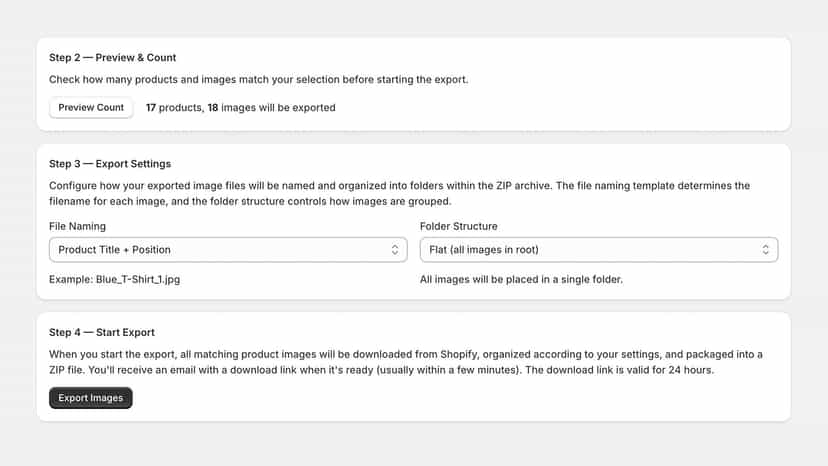828x466 pixels.
Task: Select the 'Step 2 — Preview & Count' heading
Action: click(x=112, y=58)
